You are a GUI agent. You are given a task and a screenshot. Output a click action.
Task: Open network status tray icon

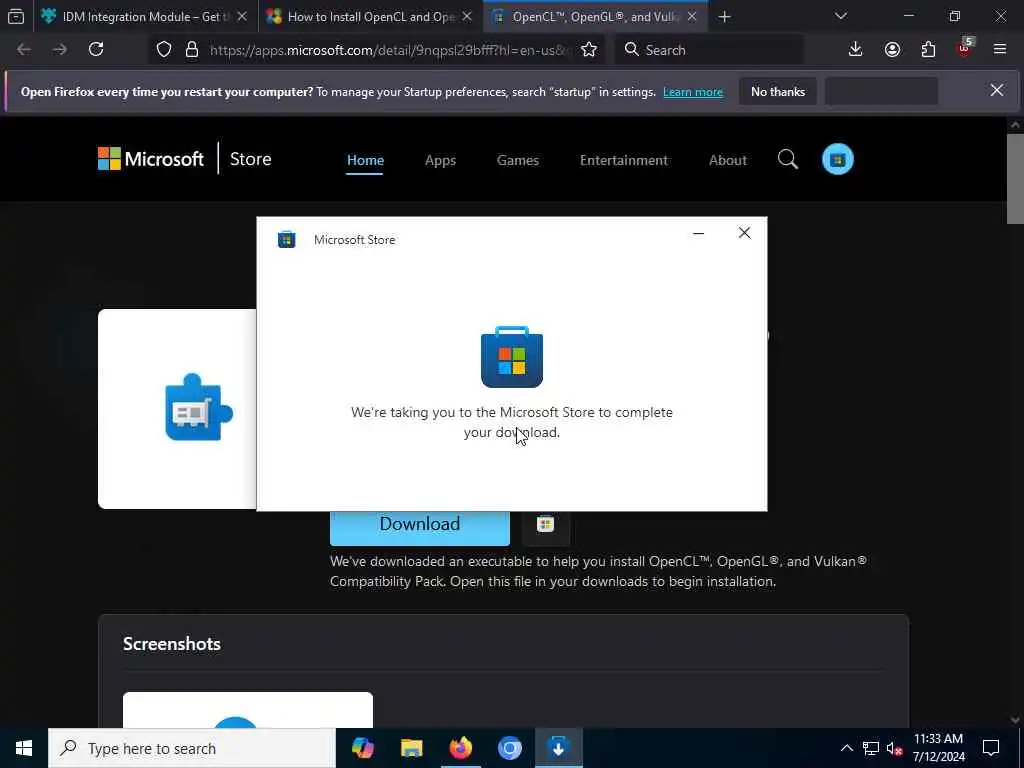tap(871, 748)
